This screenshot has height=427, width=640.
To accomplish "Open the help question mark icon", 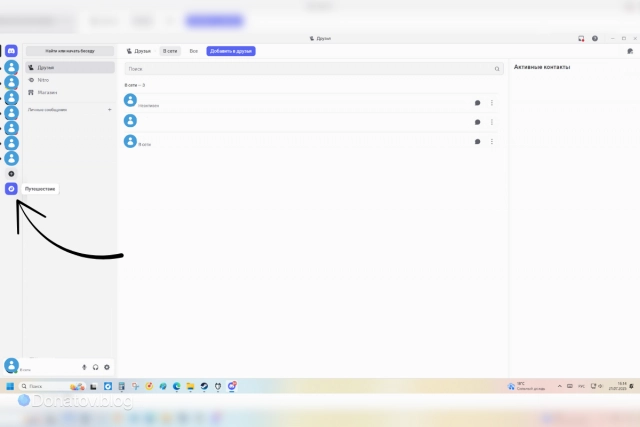I will (595, 38).
